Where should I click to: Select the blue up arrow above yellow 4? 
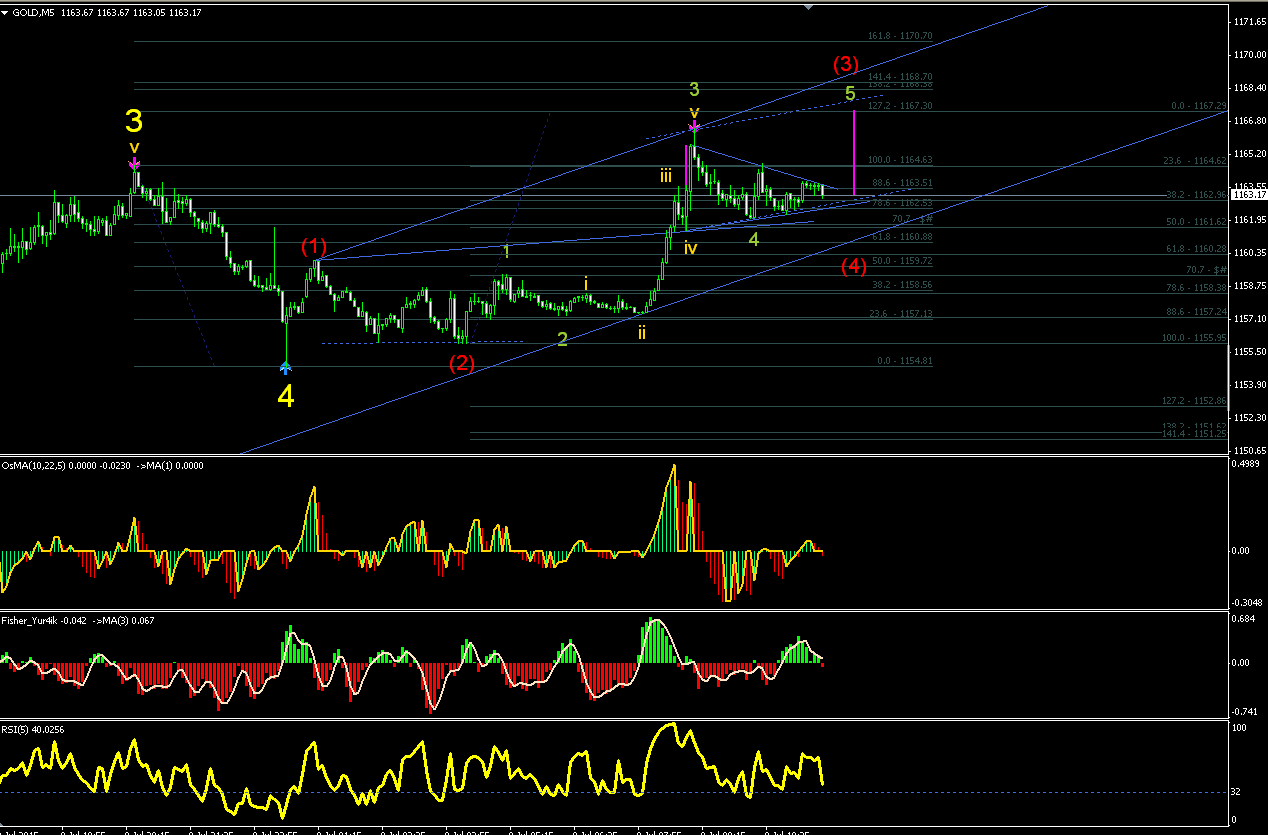285,367
